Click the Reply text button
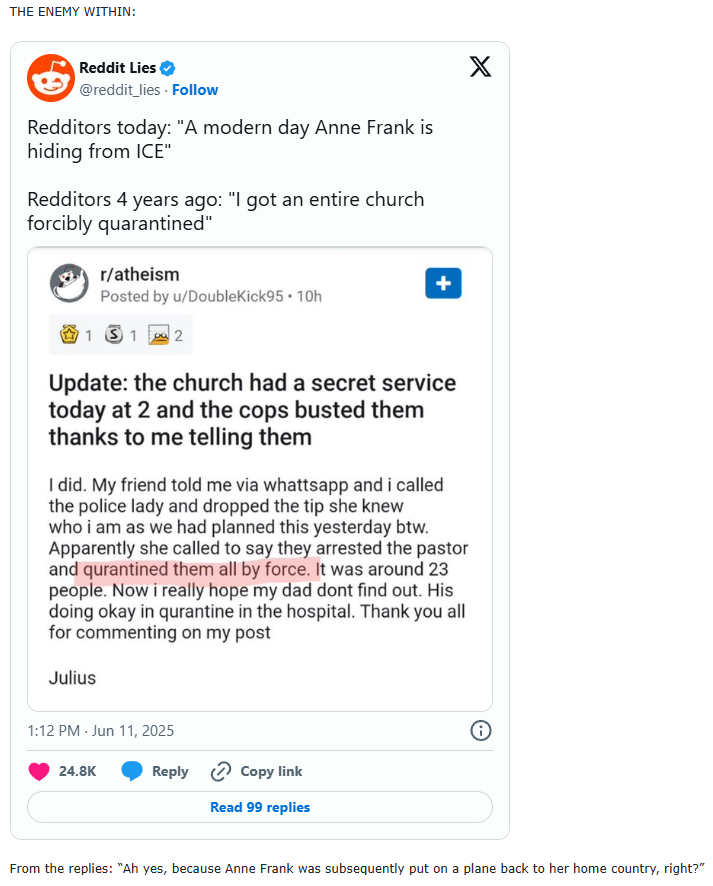The image size is (713, 886). 170,771
